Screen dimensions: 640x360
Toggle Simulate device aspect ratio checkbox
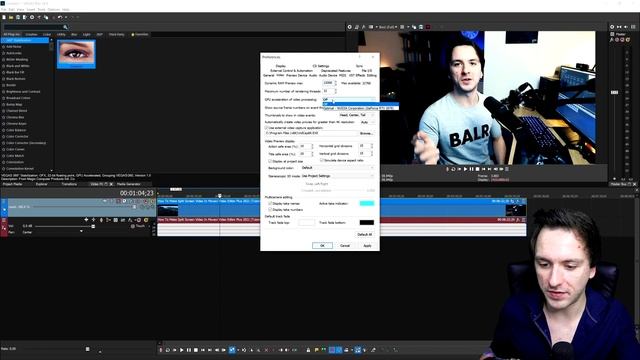[x=322, y=160]
